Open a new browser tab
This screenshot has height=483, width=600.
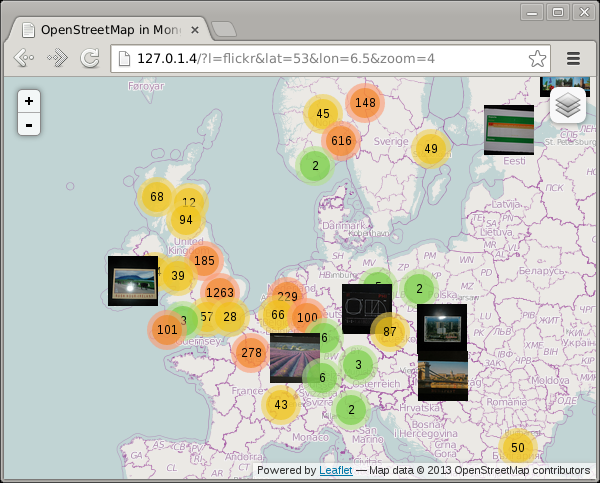coord(225,29)
